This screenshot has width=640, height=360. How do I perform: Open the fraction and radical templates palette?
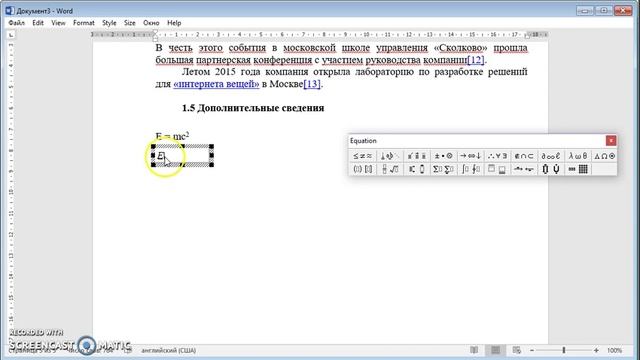coord(389,169)
